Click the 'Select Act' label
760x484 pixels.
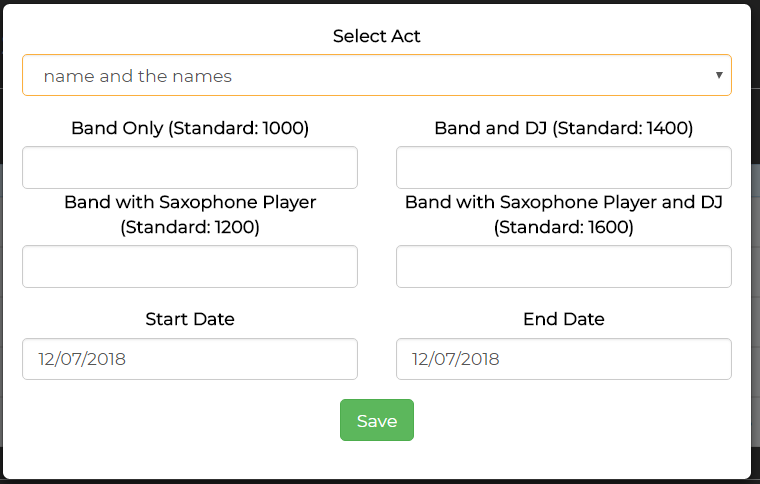point(376,36)
